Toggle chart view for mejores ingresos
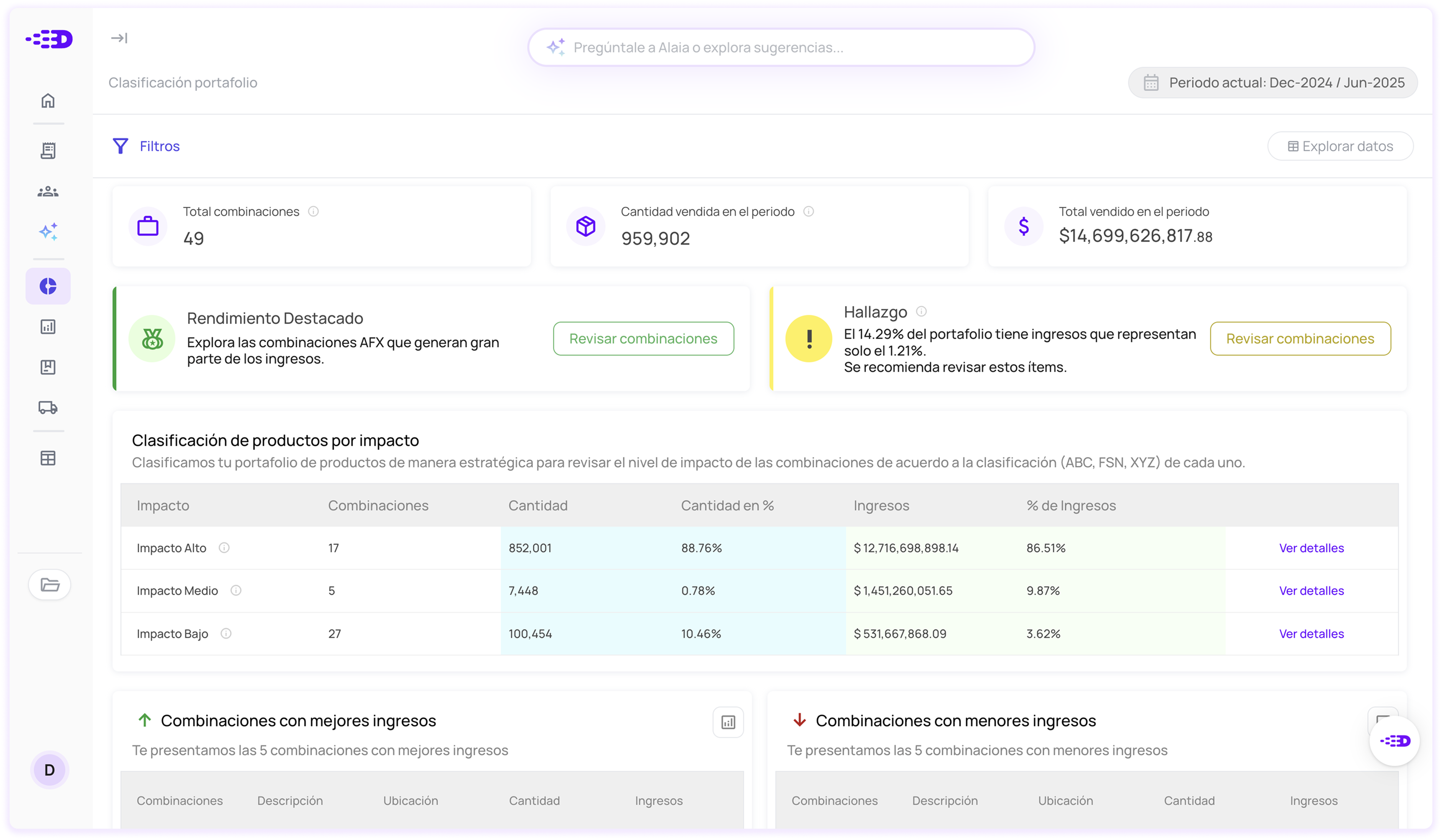This screenshot has width=1442, height=840. [x=728, y=722]
